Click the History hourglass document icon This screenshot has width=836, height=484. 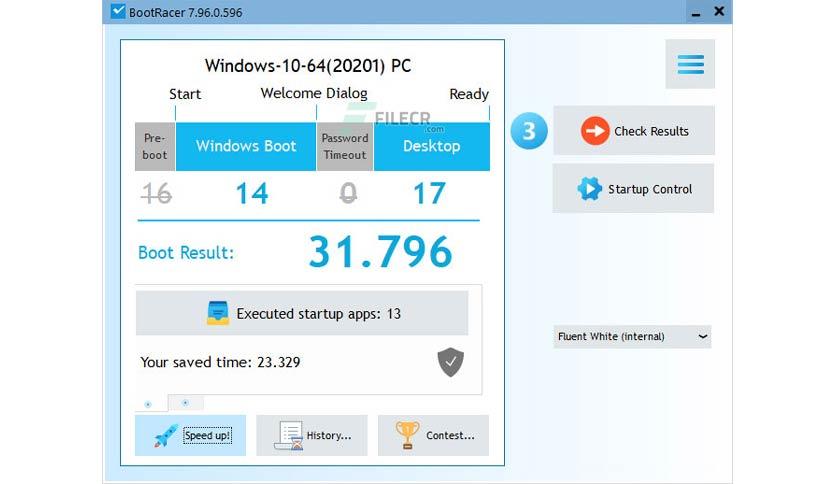[x=289, y=436]
